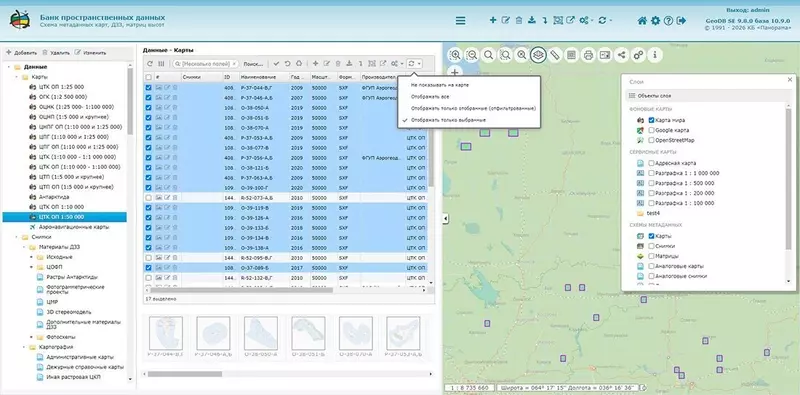This screenshot has width=800, height=395.
Task: Click the table toolbar undo icon
Action: (x=287, y=63)
